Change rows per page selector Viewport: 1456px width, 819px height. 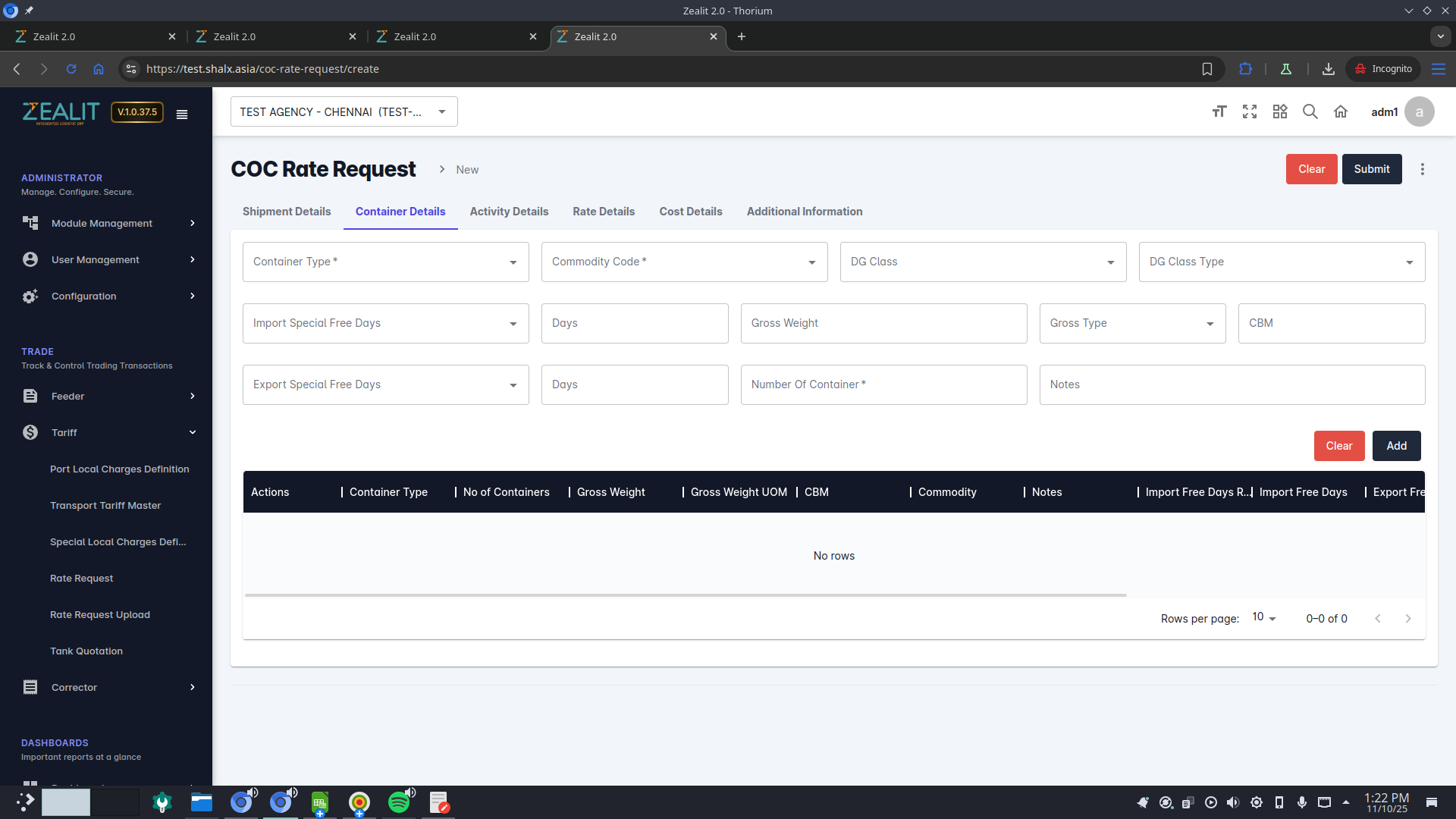[1263, 618]
